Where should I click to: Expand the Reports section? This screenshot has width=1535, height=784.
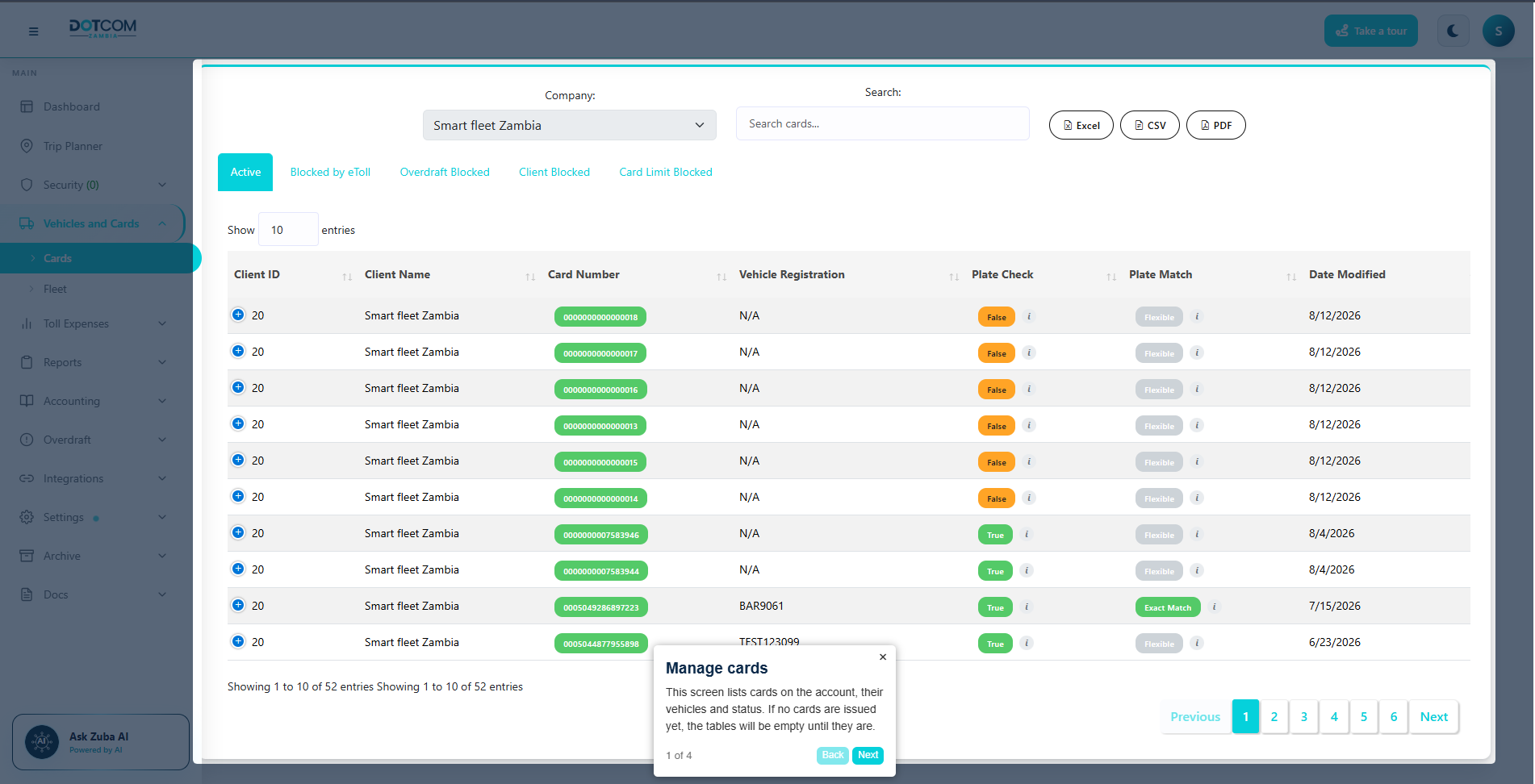click(x=93, y=362)
